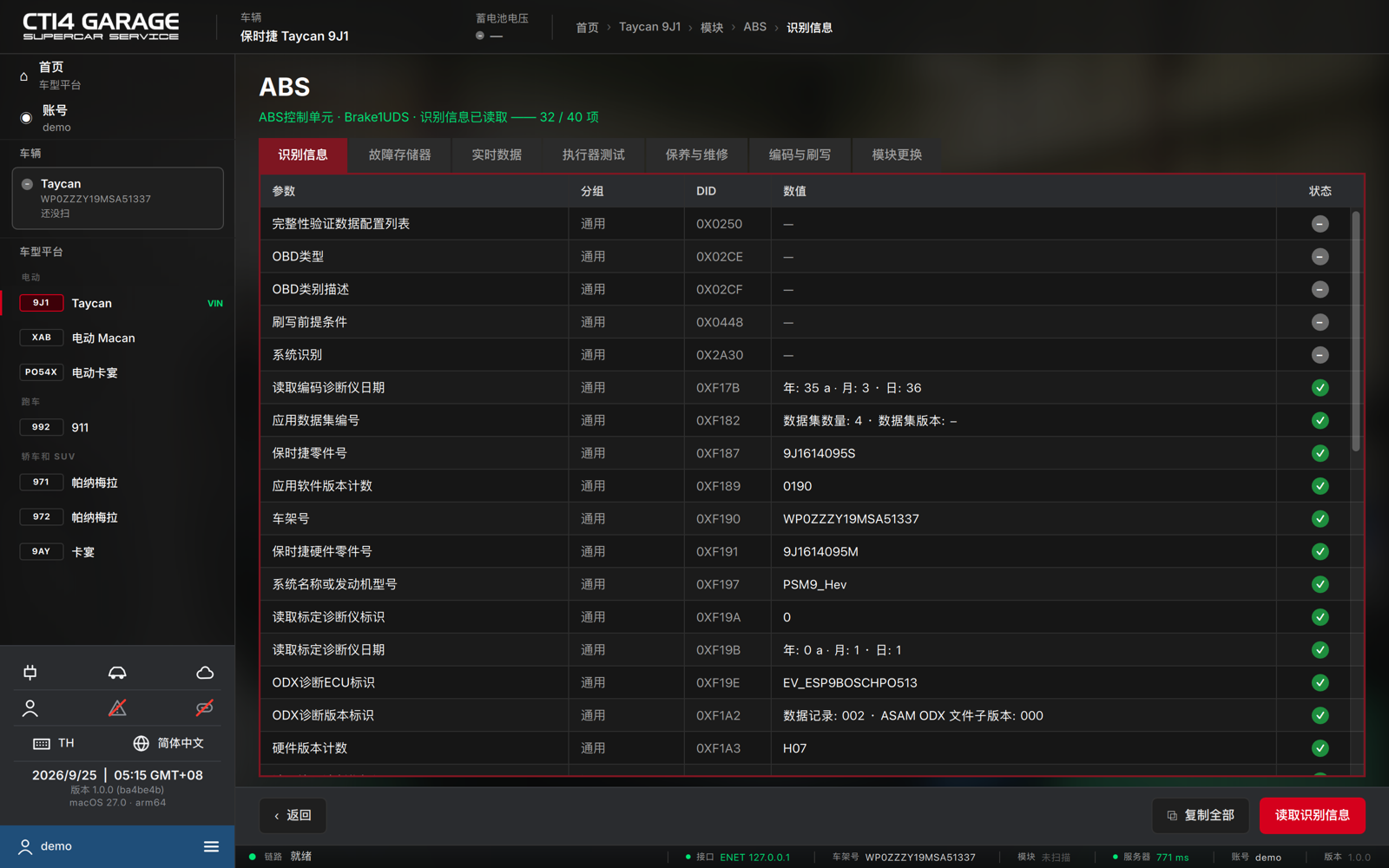The height and width of the screenshot is (868, 1389).
Task: Select the 9AY 卡宴 platform
Action: 117,552
